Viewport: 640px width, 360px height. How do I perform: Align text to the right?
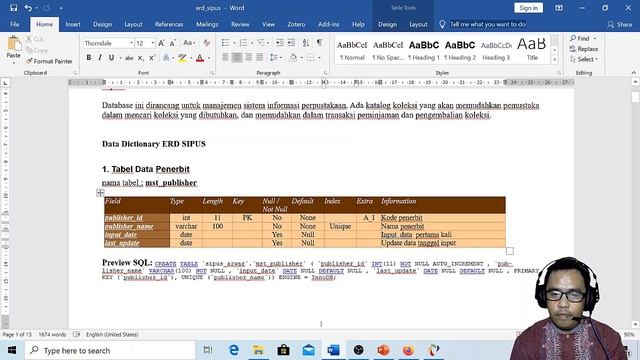pos(248,58)
